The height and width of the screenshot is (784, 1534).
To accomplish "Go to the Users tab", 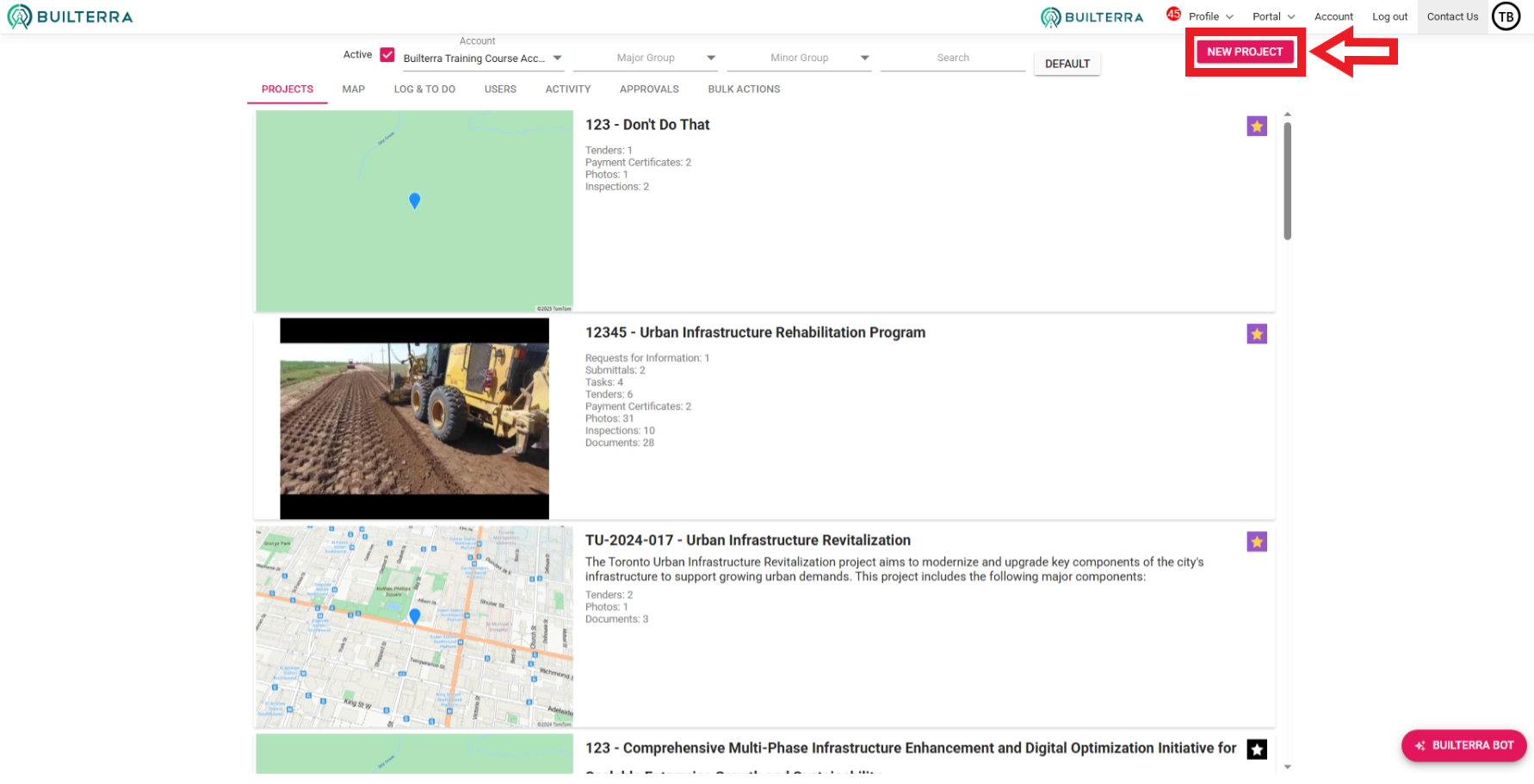I will pos(500,90).
